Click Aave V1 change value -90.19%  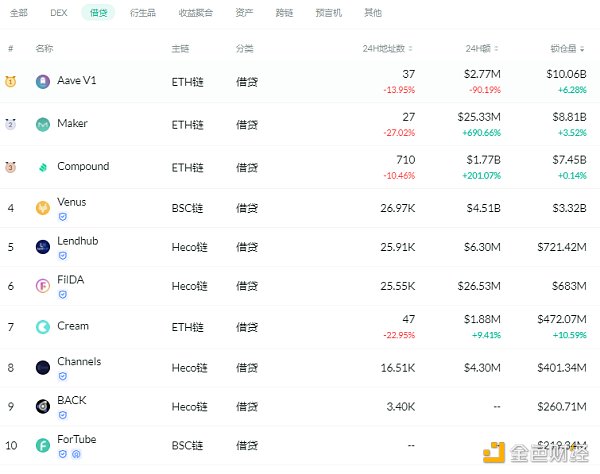click(x=485, y=90)
